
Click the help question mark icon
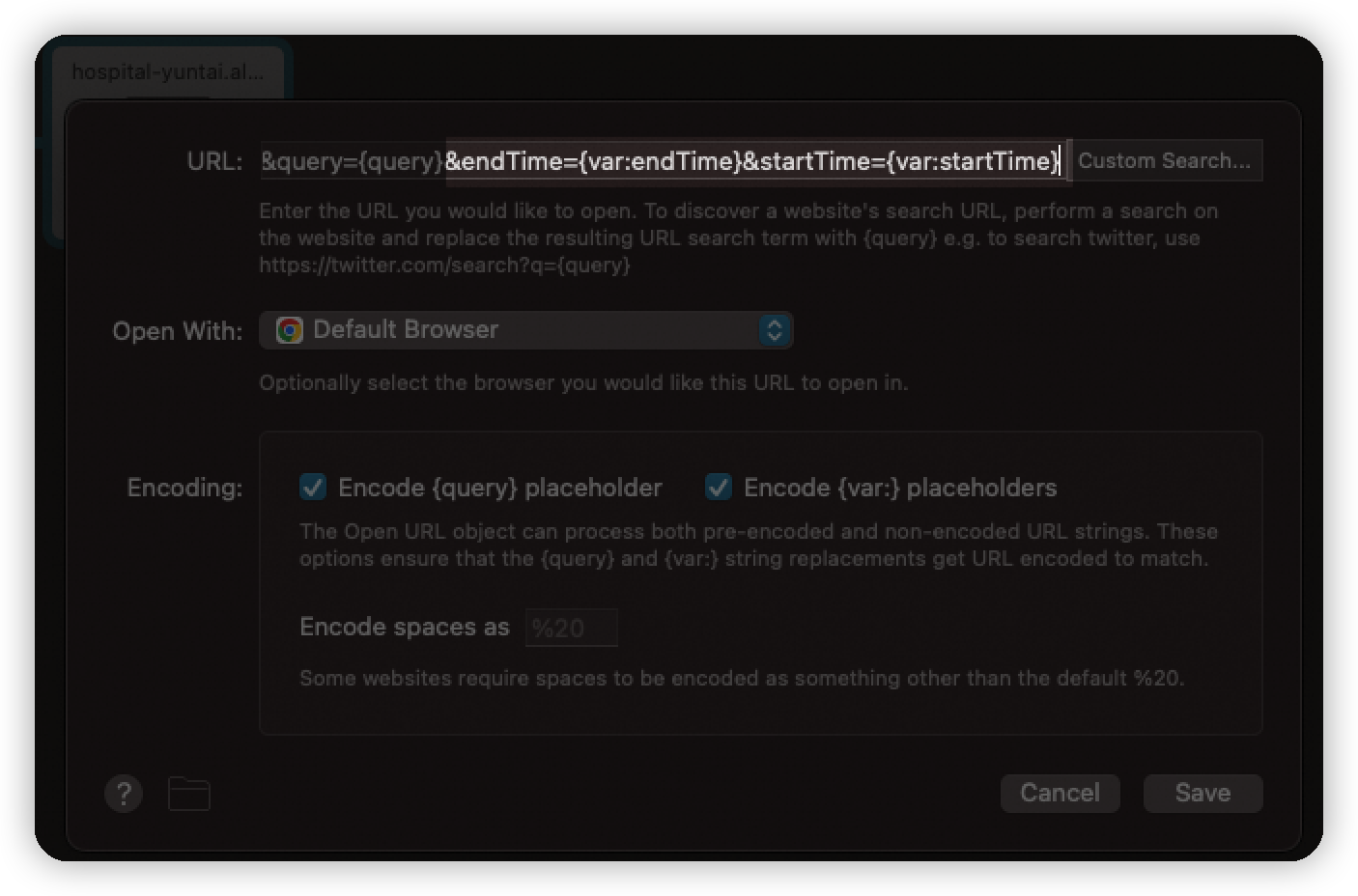click(x=124, y=794)
